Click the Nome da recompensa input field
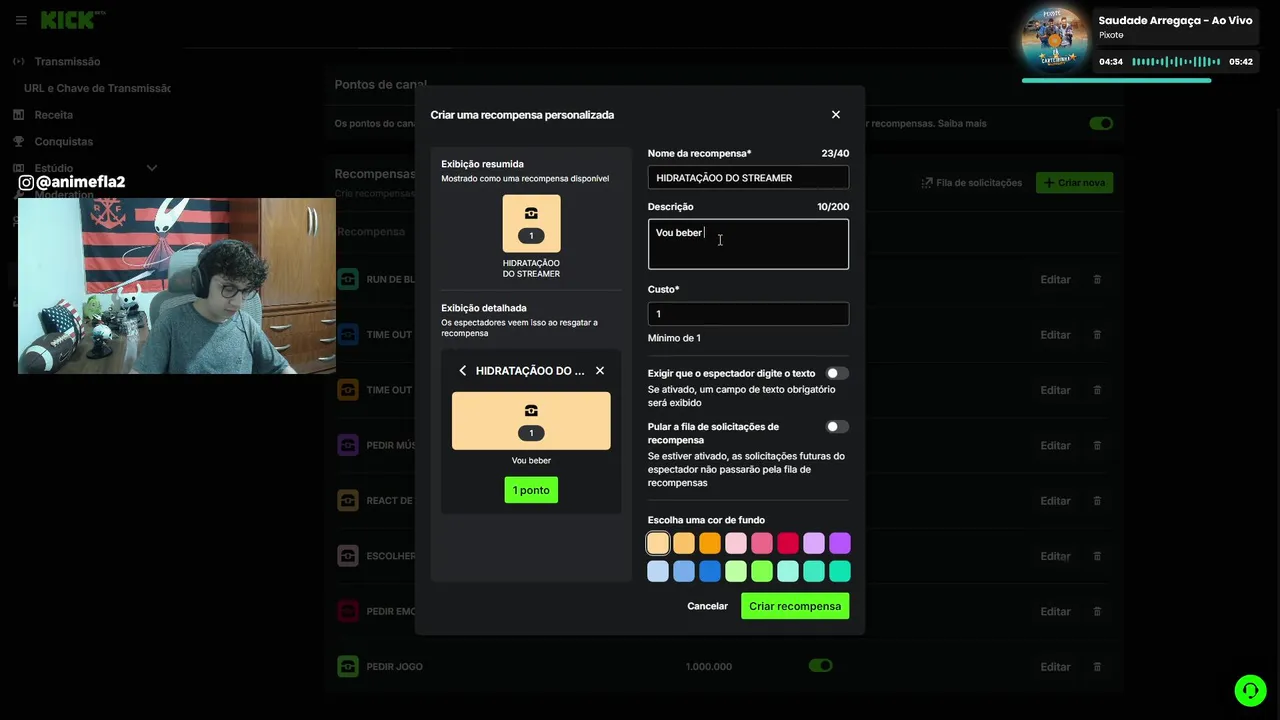This screenshot has height=720, width=1280. pyautogui.click(x=748, y=178)
